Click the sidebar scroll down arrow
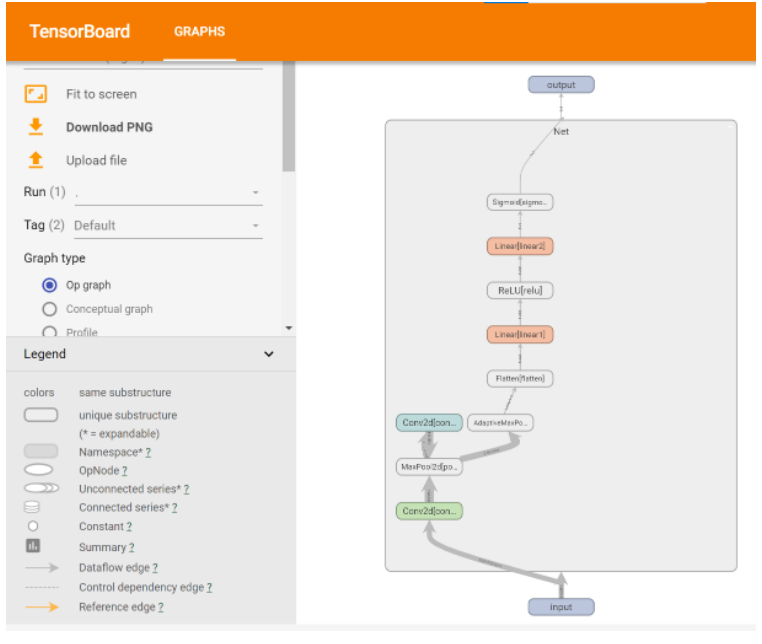 [x=289, y=328]
